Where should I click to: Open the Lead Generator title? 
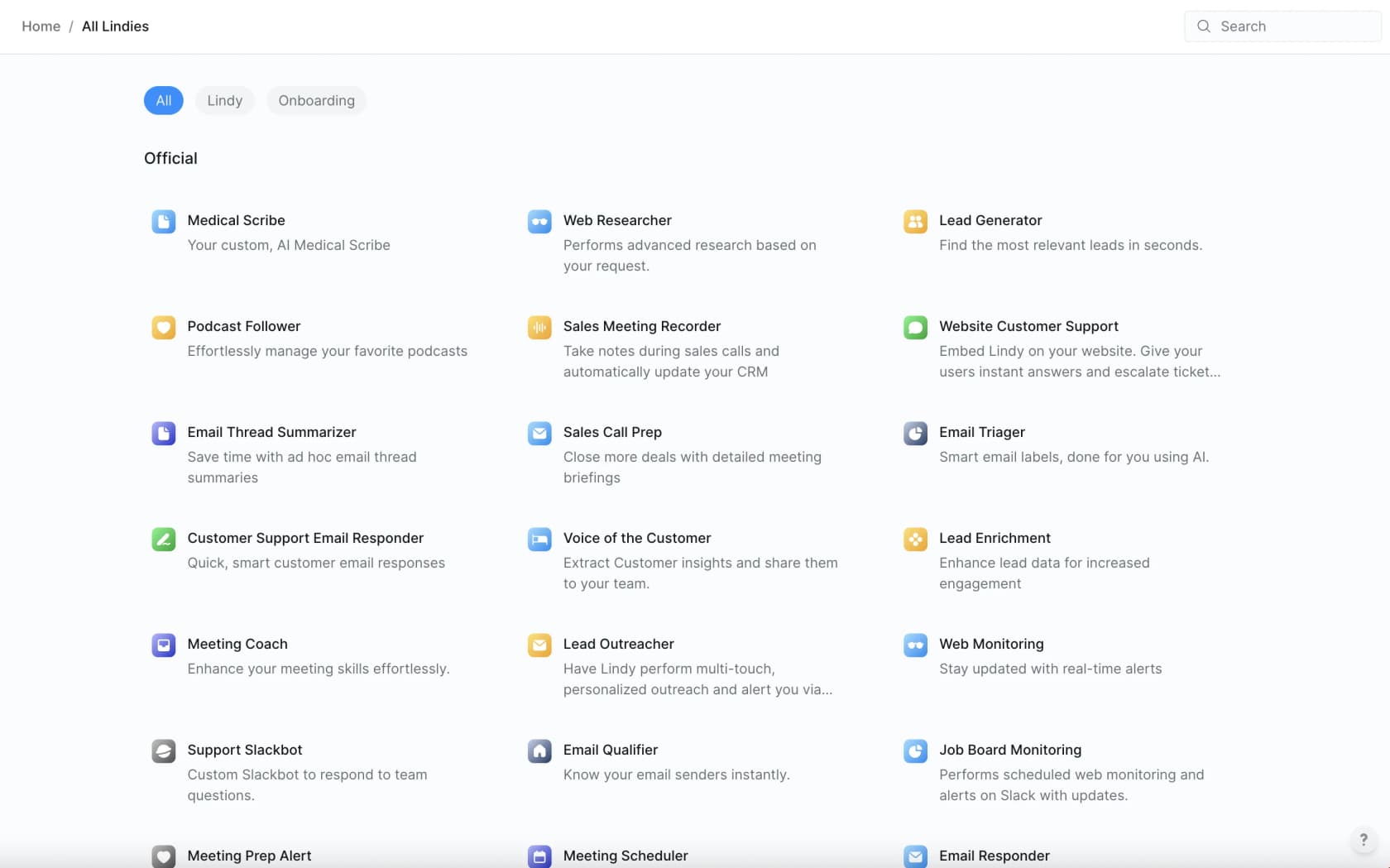[x=990, y=220]
